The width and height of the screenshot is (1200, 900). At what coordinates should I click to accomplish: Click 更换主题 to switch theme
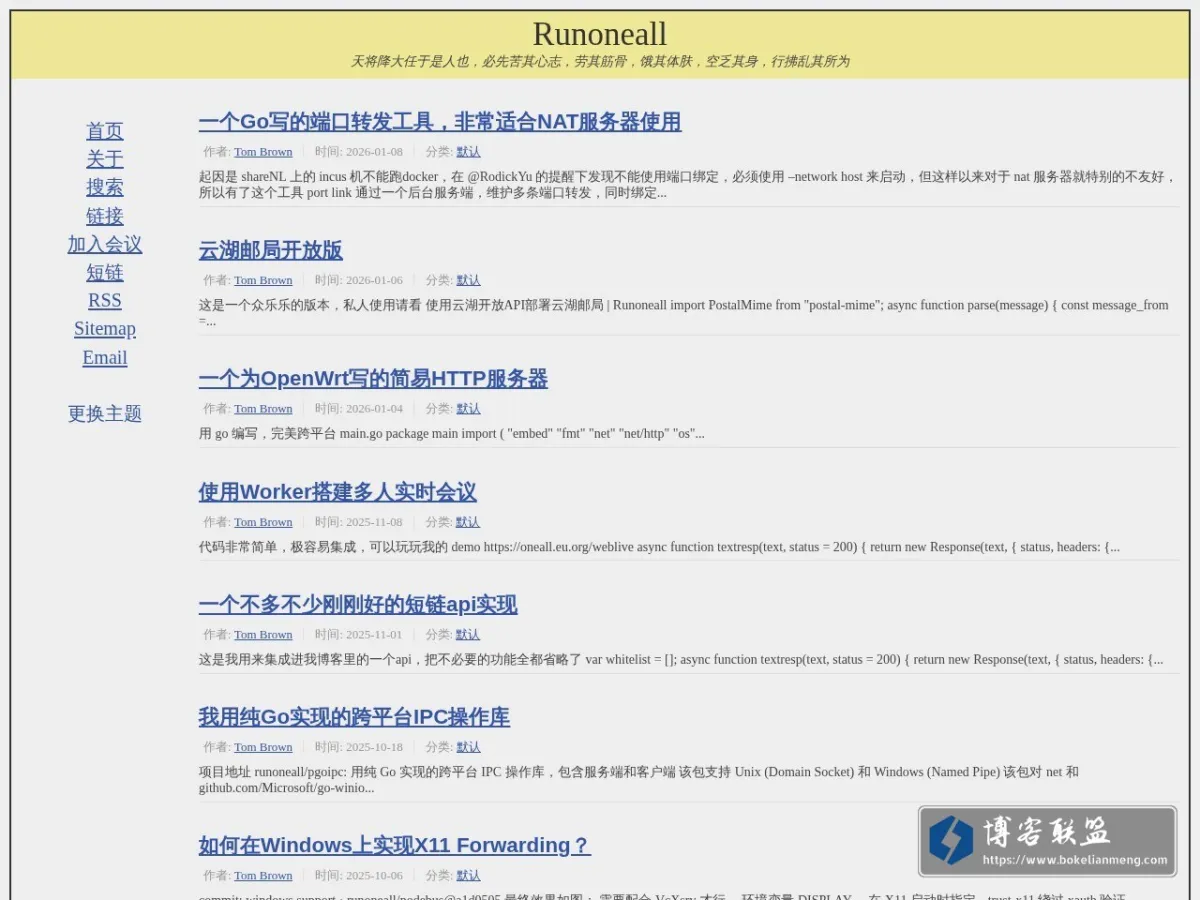(104, 413)
